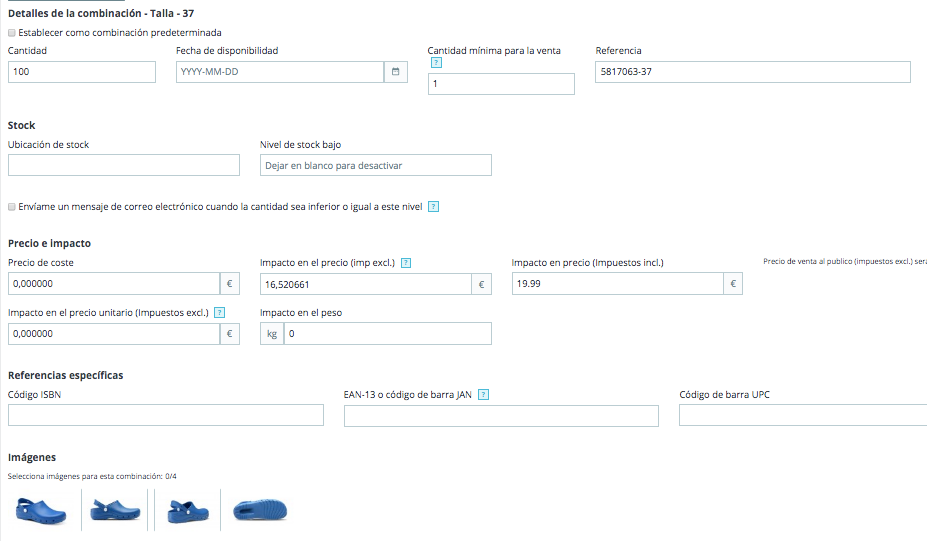This screenshot has height=541, width=927.
Task: Click the kg unit label in weight impact
Action: coord(272,333)
